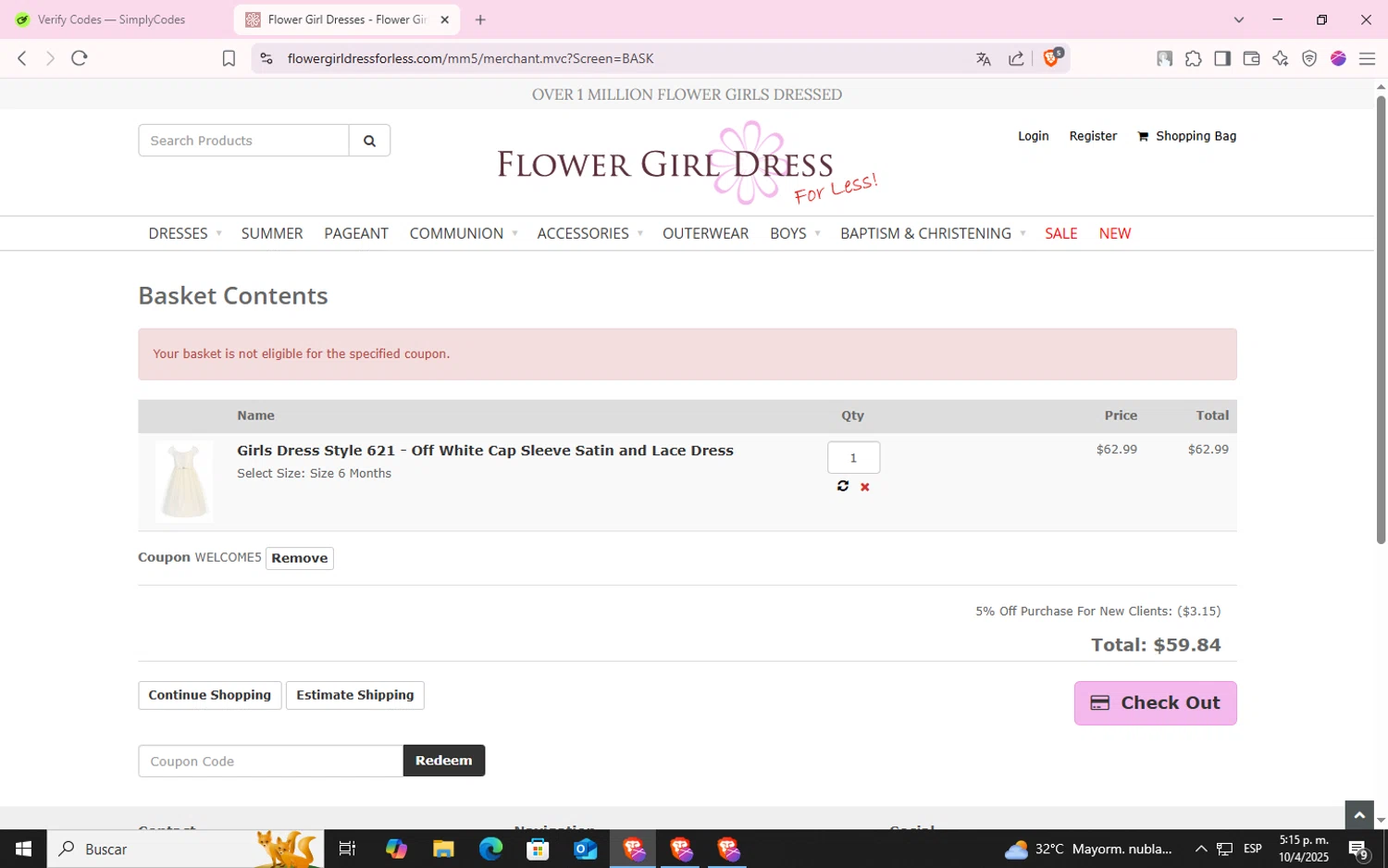
Task: Open the NEW category
Action: [x=1115, y=233]
